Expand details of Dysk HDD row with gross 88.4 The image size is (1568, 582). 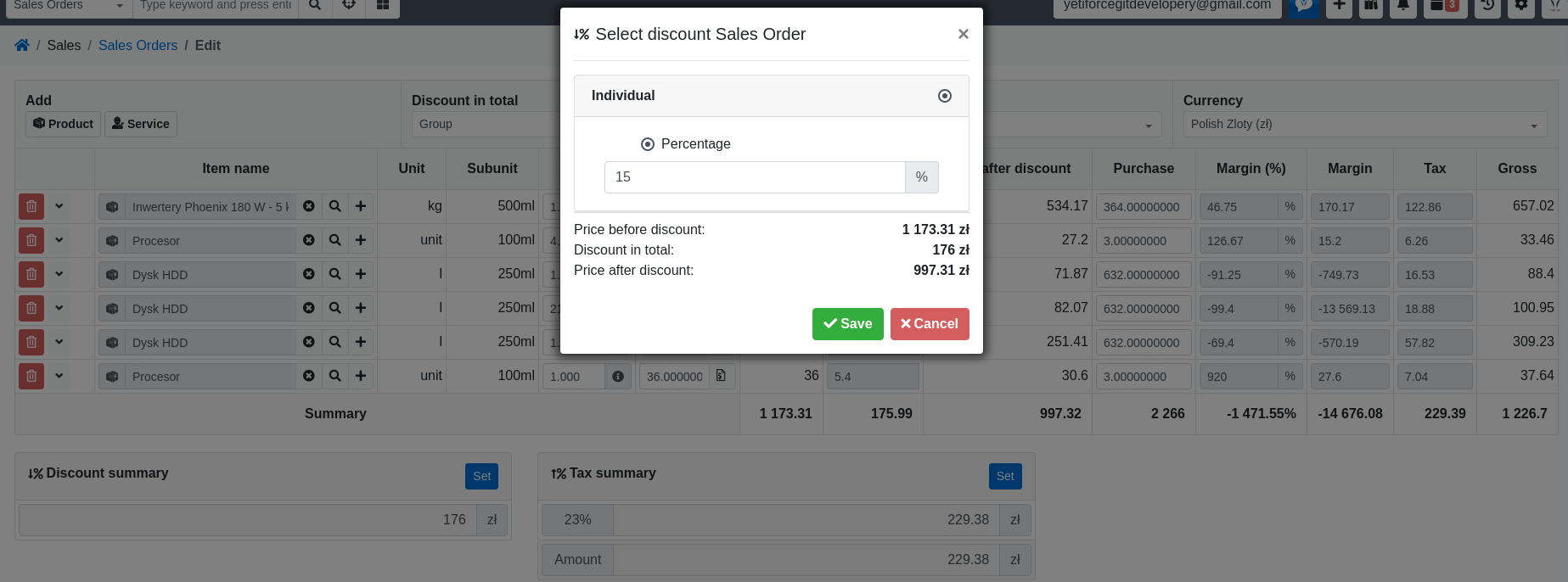tap(59, 274)
